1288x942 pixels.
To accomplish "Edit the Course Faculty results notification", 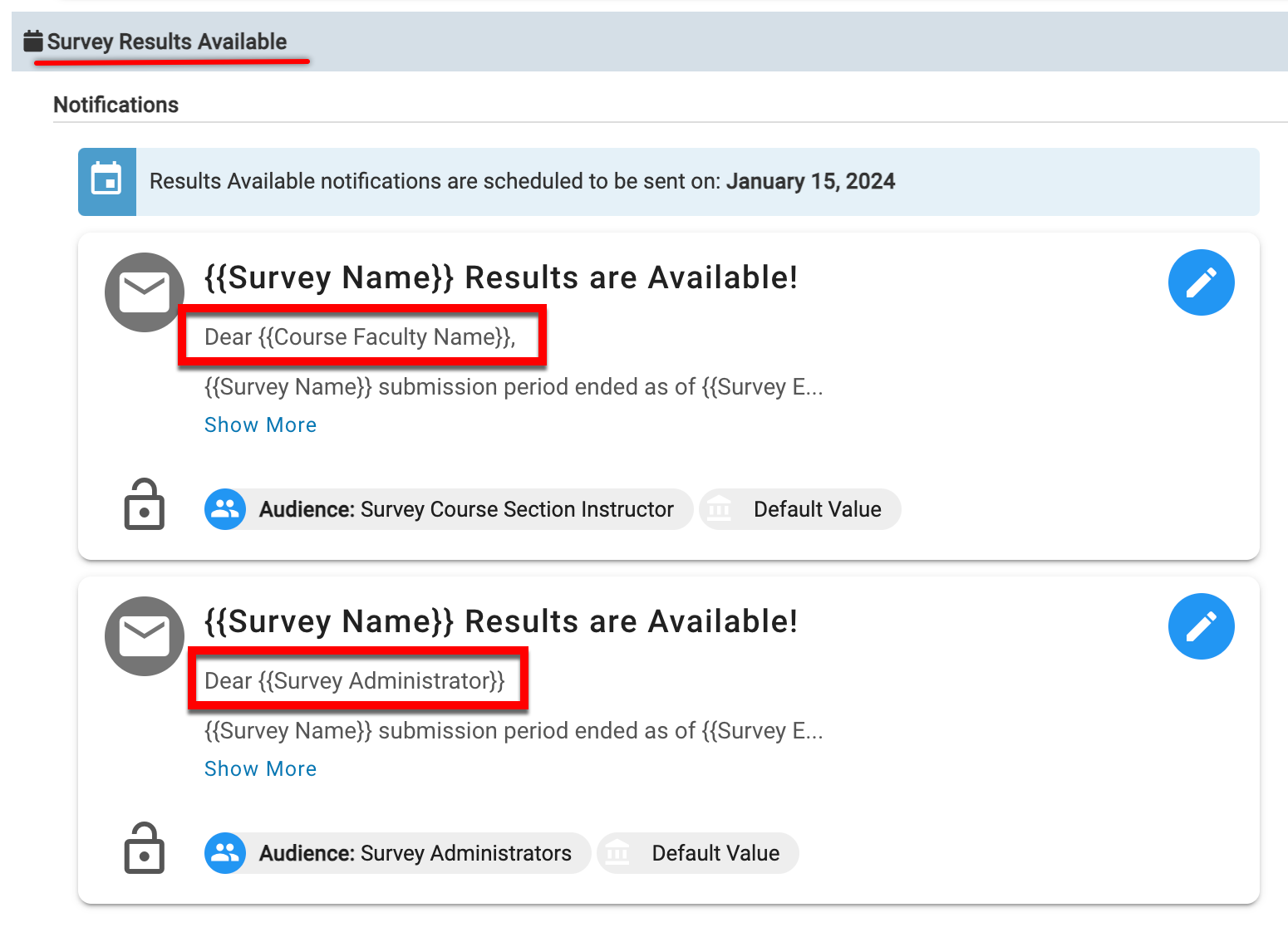I will 1201,282.
